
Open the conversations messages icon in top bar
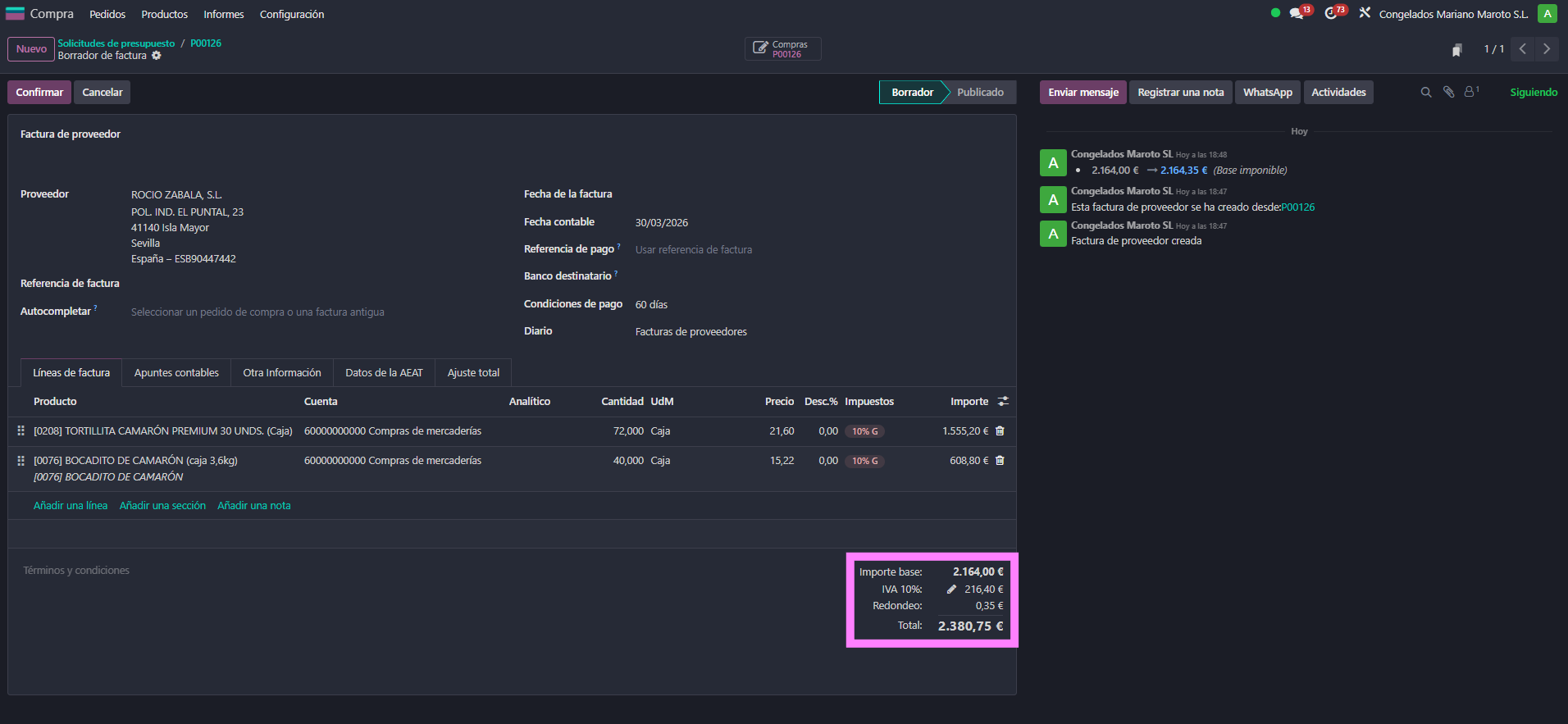(x=1296, y=14)
